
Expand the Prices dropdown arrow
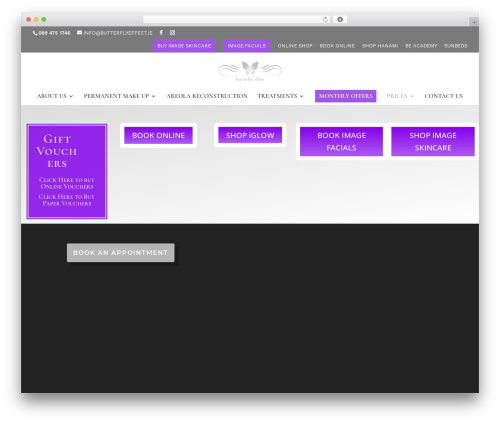[412, 96]
